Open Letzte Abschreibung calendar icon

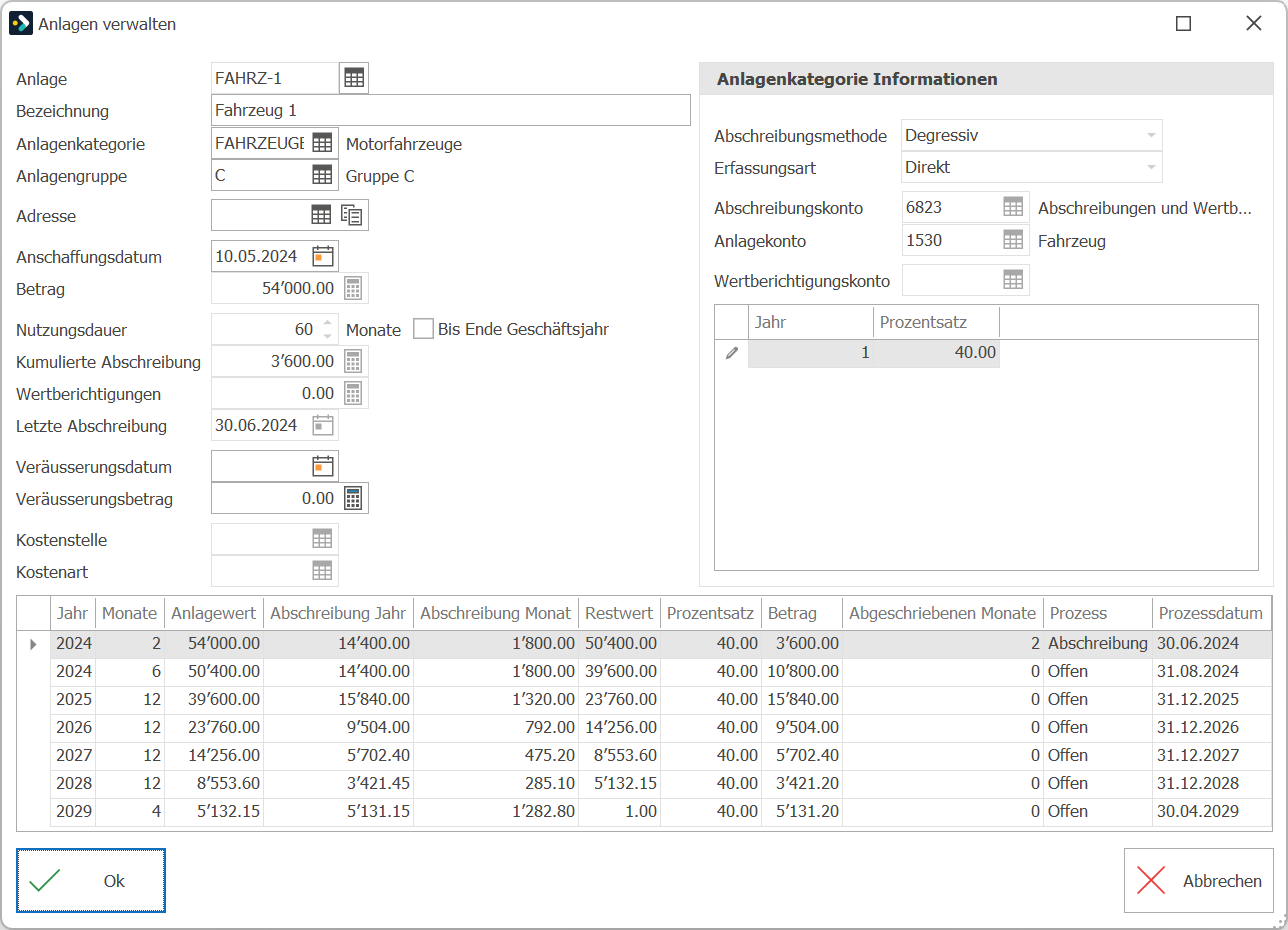[323, 425]
